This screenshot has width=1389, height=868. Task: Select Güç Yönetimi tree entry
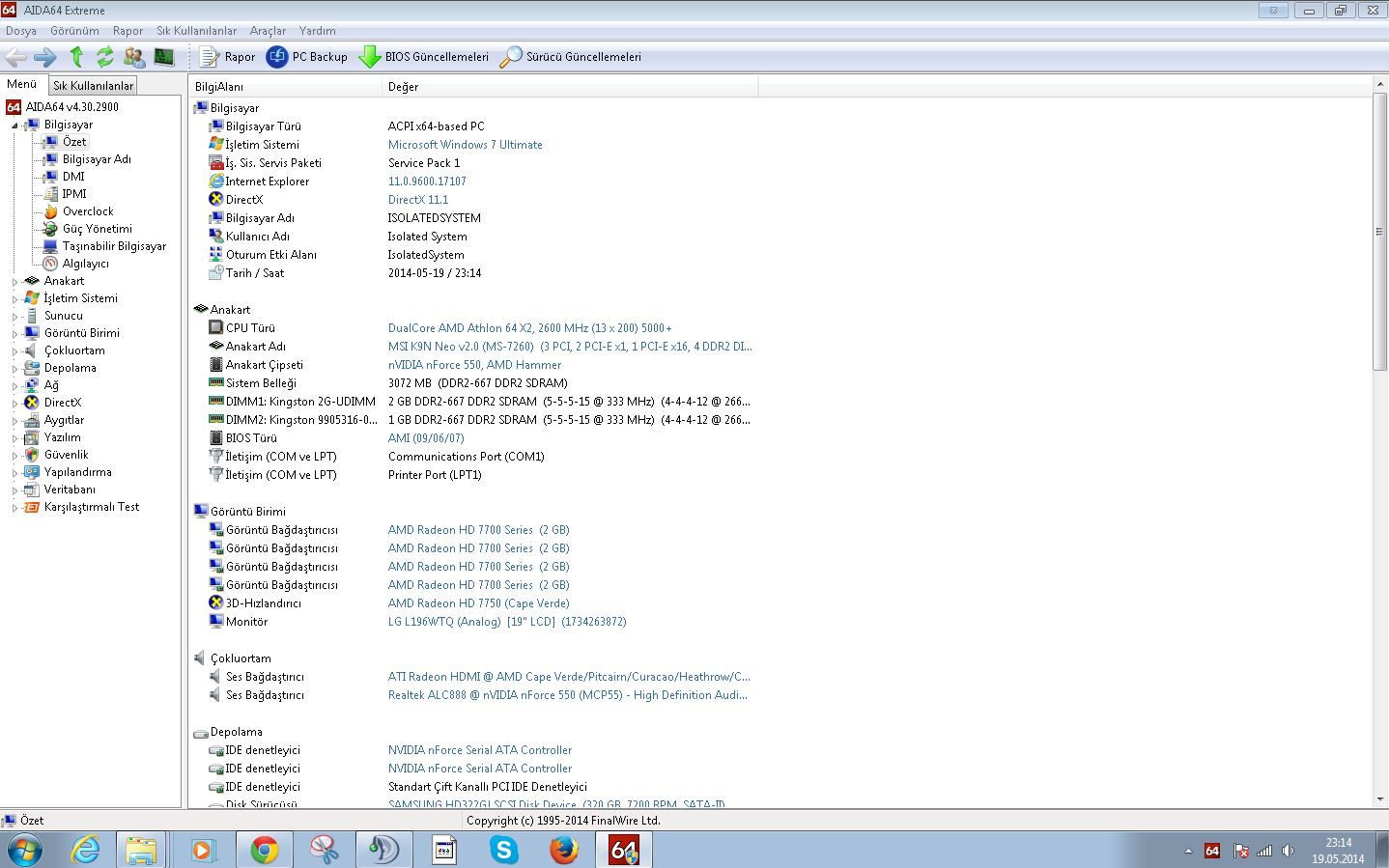pos(97,229)
